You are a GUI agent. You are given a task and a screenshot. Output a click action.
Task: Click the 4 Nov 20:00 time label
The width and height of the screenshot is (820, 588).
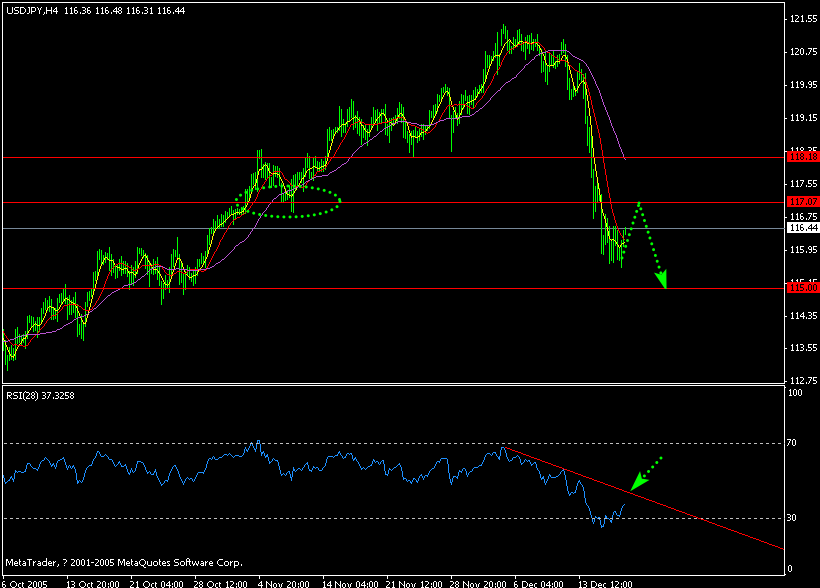point(284,584)
